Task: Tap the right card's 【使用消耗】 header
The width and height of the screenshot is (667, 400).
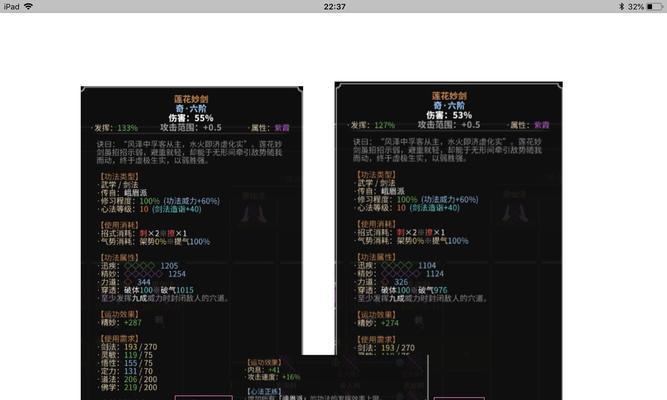Action: [x=376, y=224]
